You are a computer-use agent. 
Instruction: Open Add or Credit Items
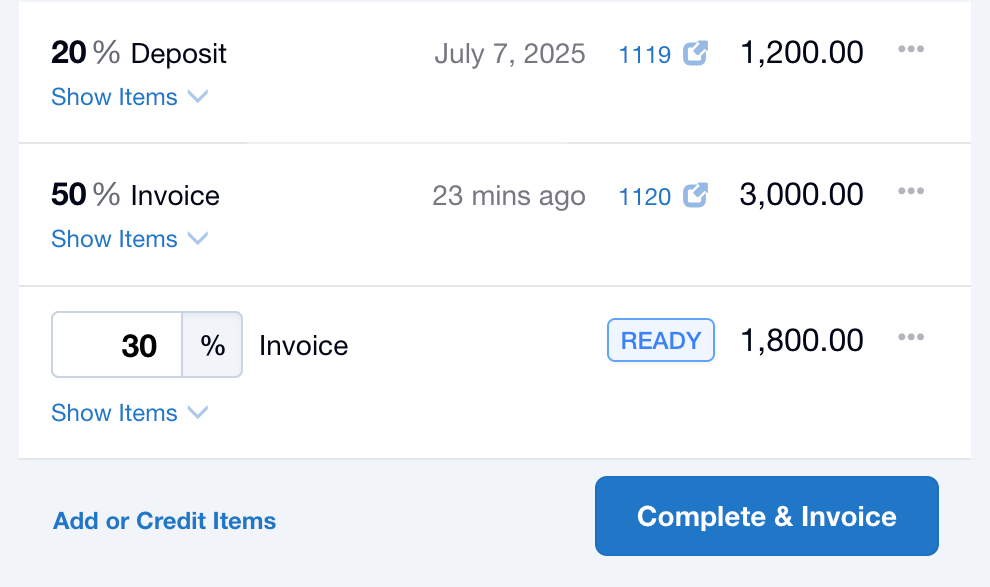point(164,520)
